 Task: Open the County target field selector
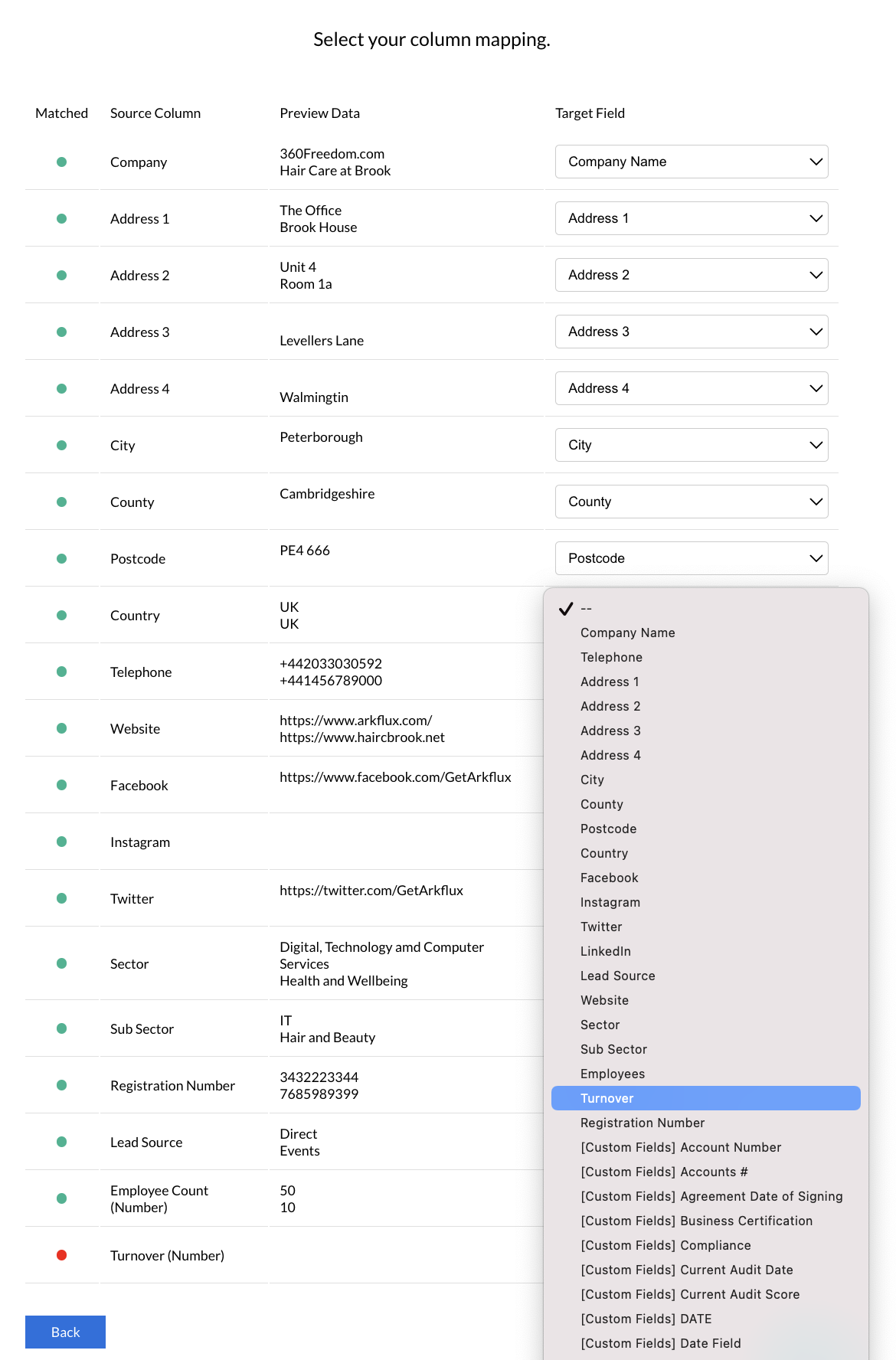[691, 502]
